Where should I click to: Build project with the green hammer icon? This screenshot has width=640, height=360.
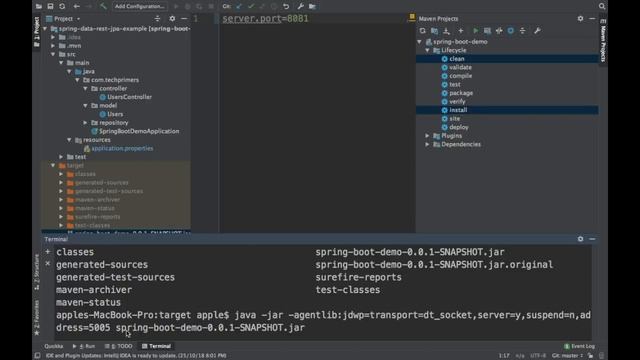coord(103,6)
